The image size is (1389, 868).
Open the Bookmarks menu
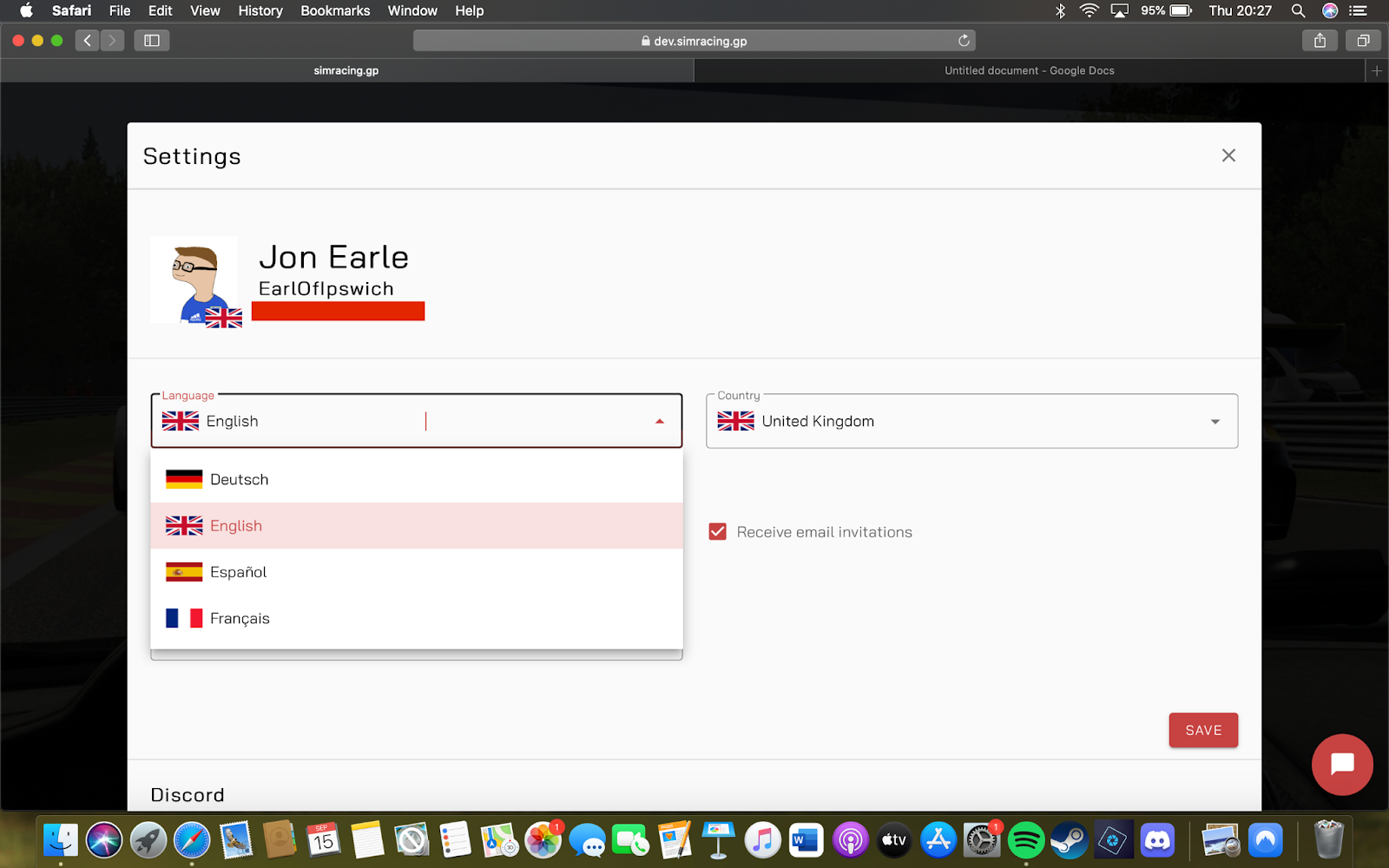point(335,10)
